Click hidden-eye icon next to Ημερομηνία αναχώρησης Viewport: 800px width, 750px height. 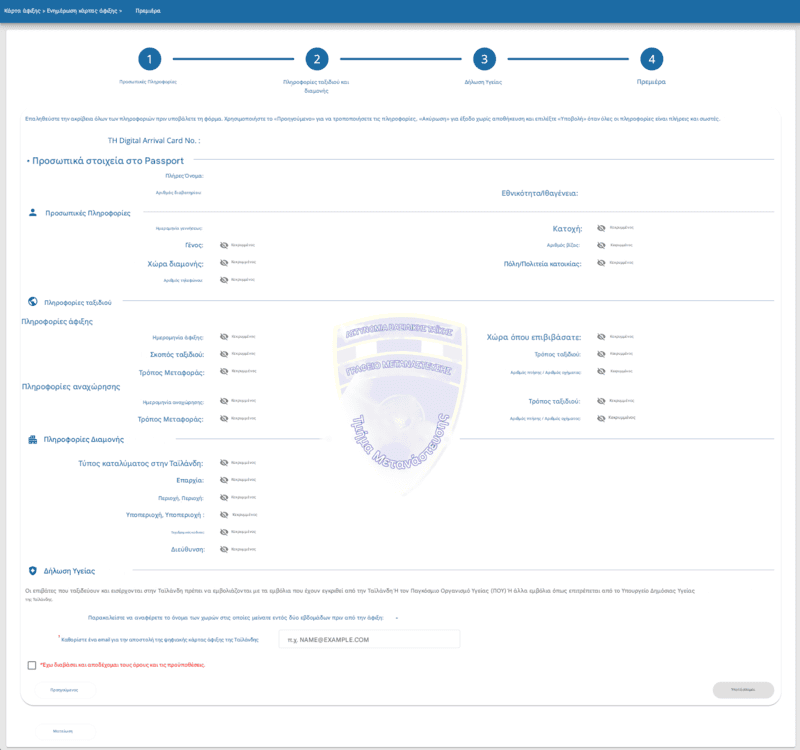pyautogui.click(x=223, y=401)
